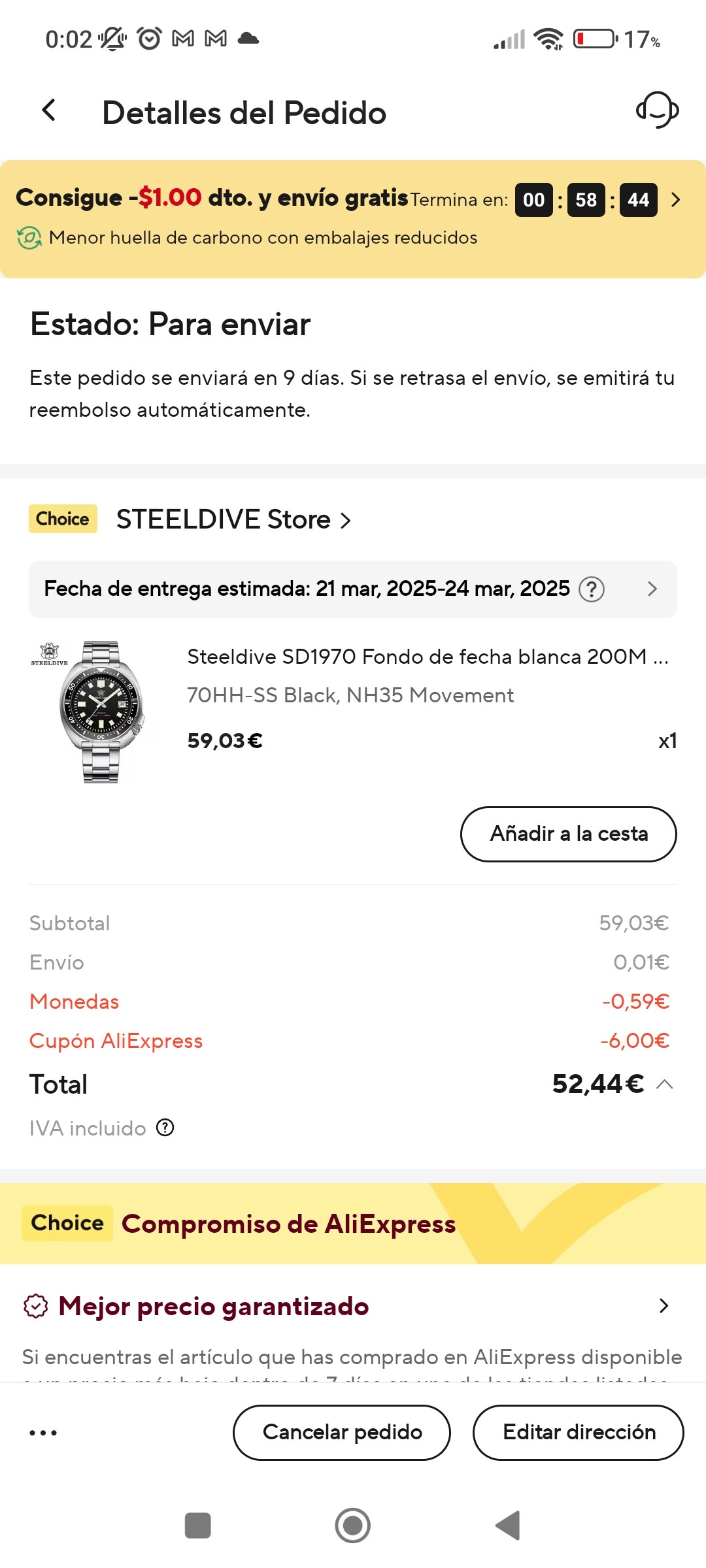The image size is (706, 1568).
Task: Tap Añadir a la cesta button
Action: click(x=569, y=834)
